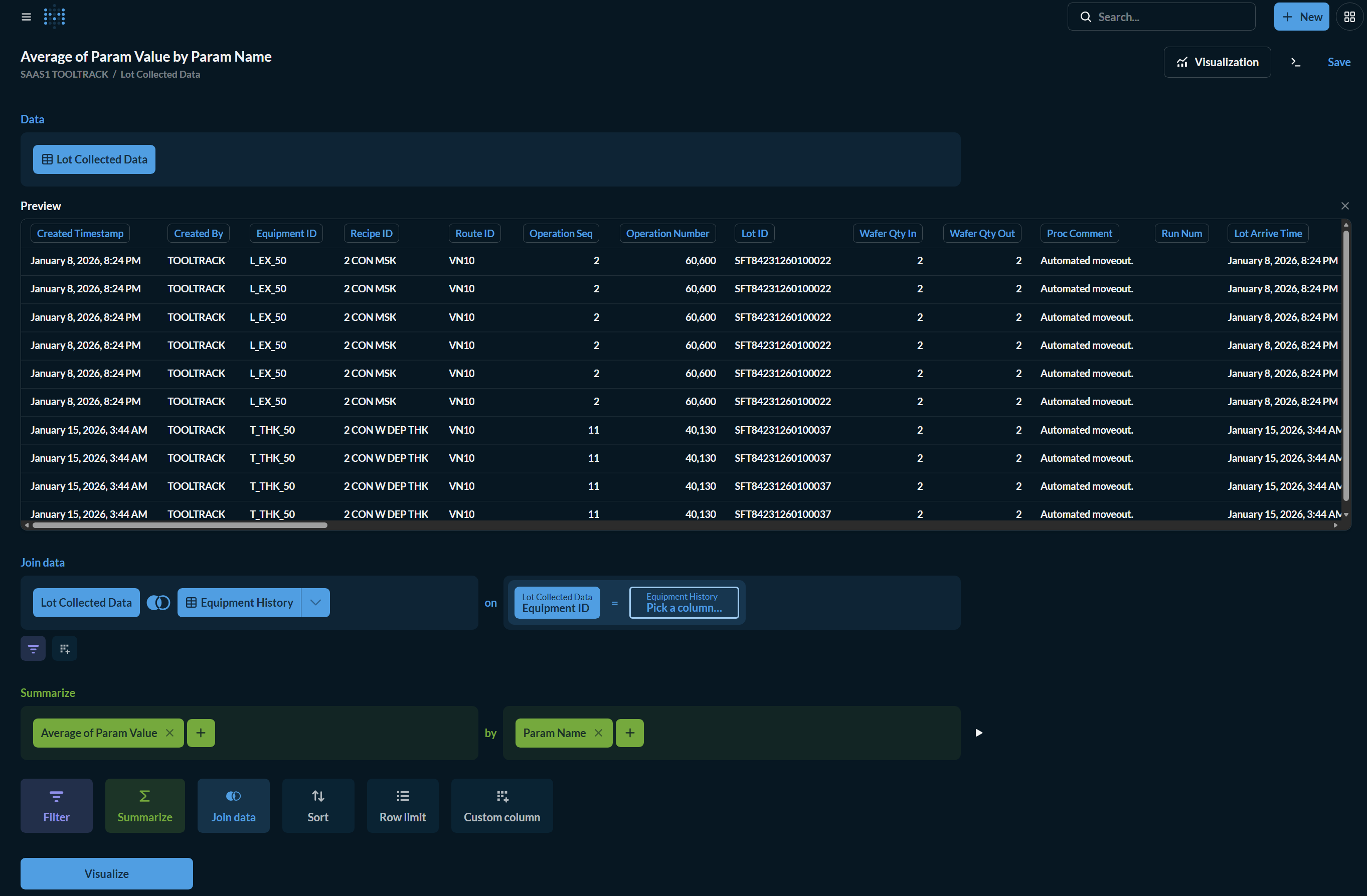Add custom column after join step
Screen dimensions: 1367x896
[x=64, y=648]
